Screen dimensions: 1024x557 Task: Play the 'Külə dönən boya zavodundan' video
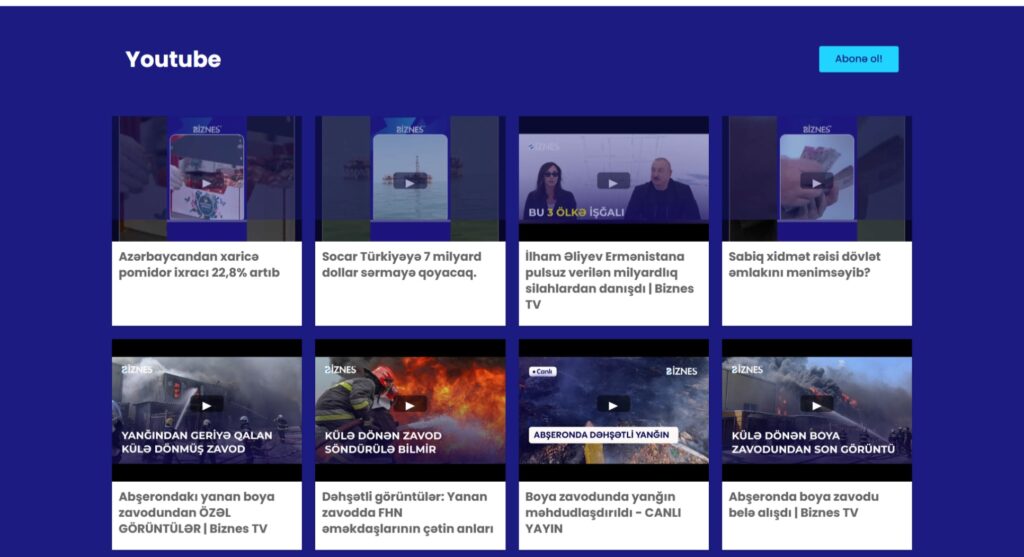[816, 404]
